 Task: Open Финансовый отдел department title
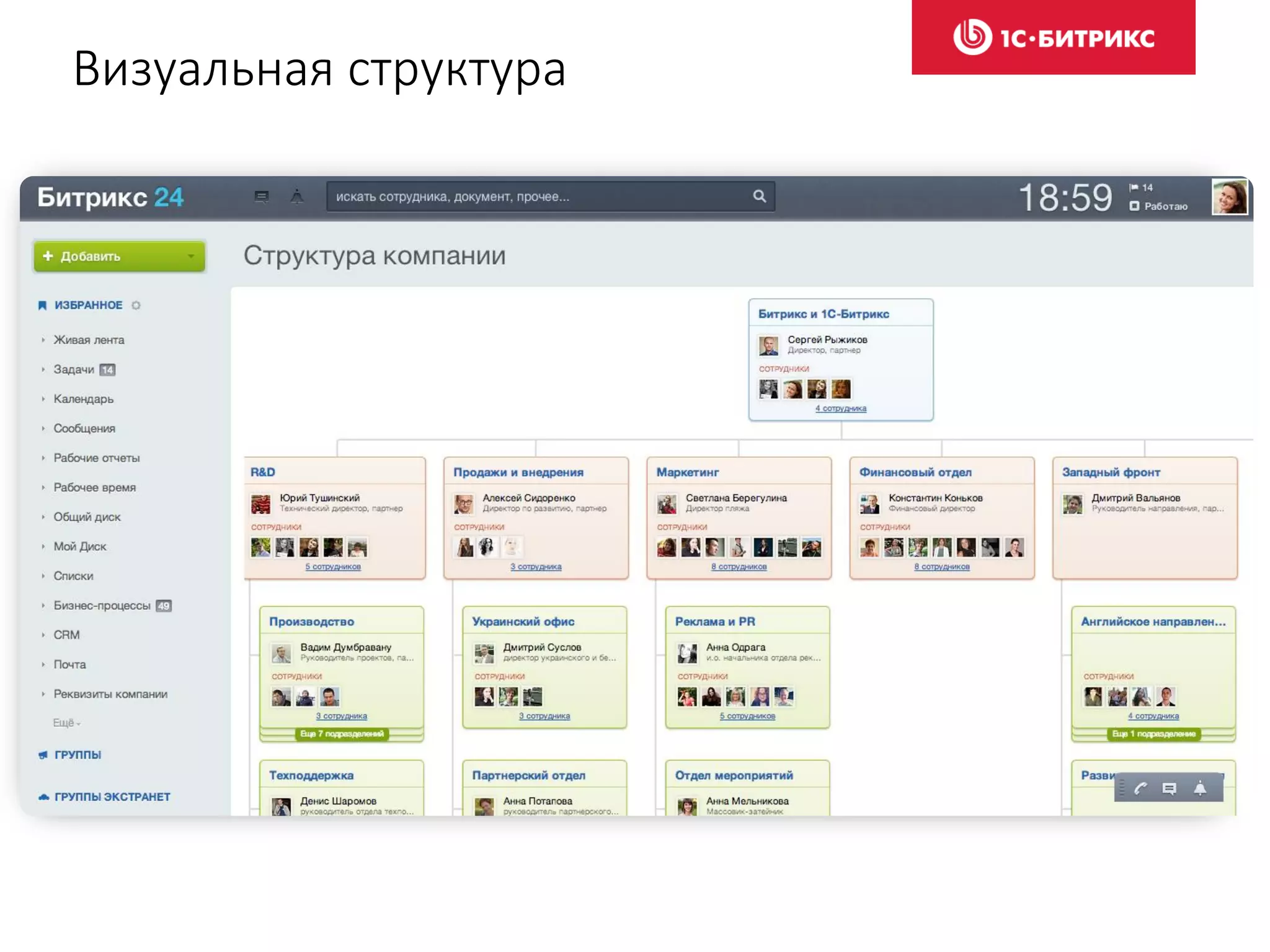point(915,472)
